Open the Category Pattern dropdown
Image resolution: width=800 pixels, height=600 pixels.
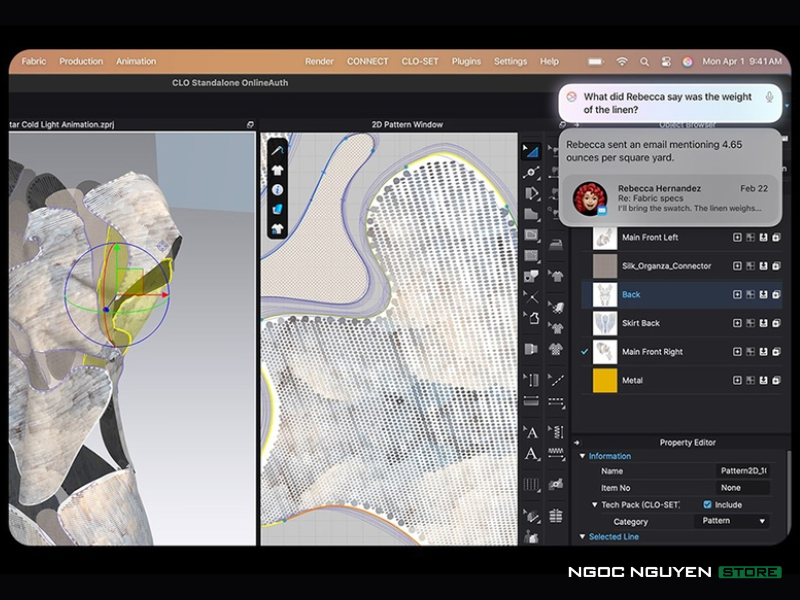[732, 521]
